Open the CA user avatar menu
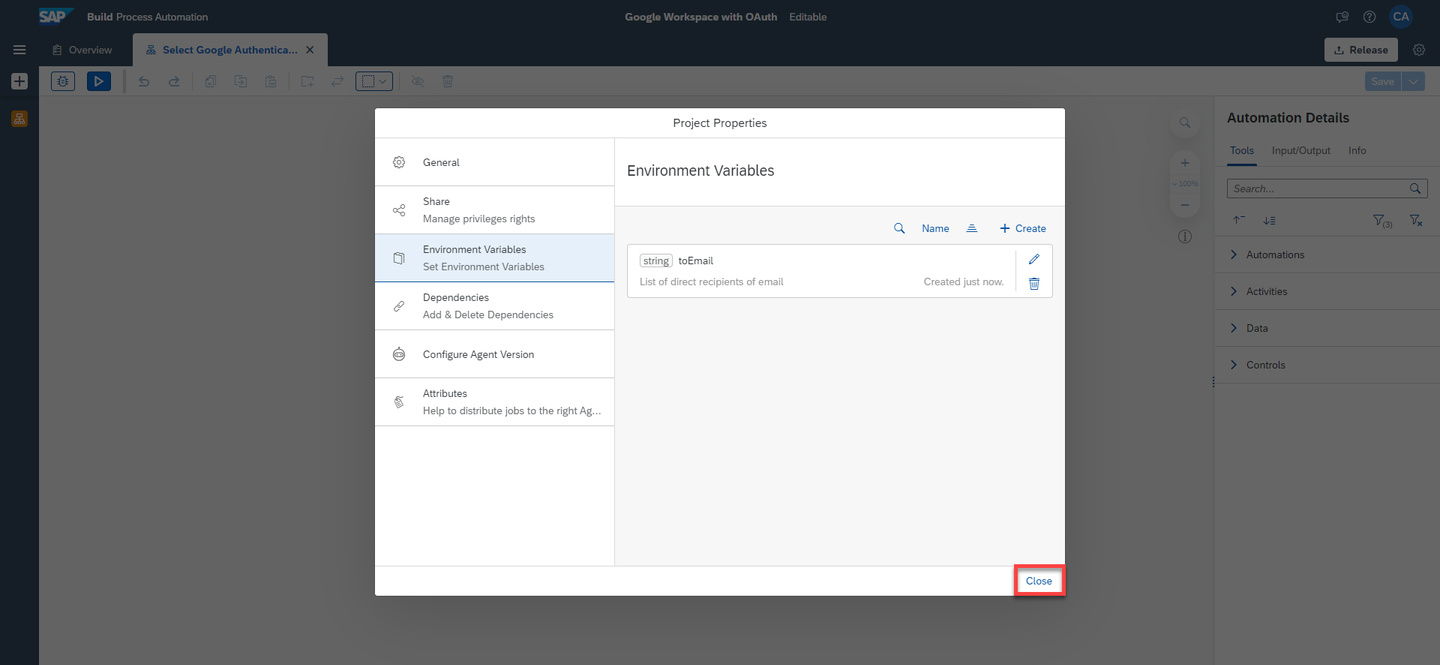The width and height of the screenshot is (1440, 665). (1401, 17)
